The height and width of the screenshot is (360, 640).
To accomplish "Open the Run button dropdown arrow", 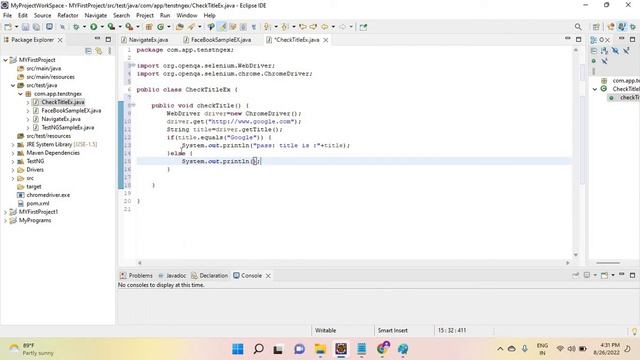I will (x=102, y=27).
